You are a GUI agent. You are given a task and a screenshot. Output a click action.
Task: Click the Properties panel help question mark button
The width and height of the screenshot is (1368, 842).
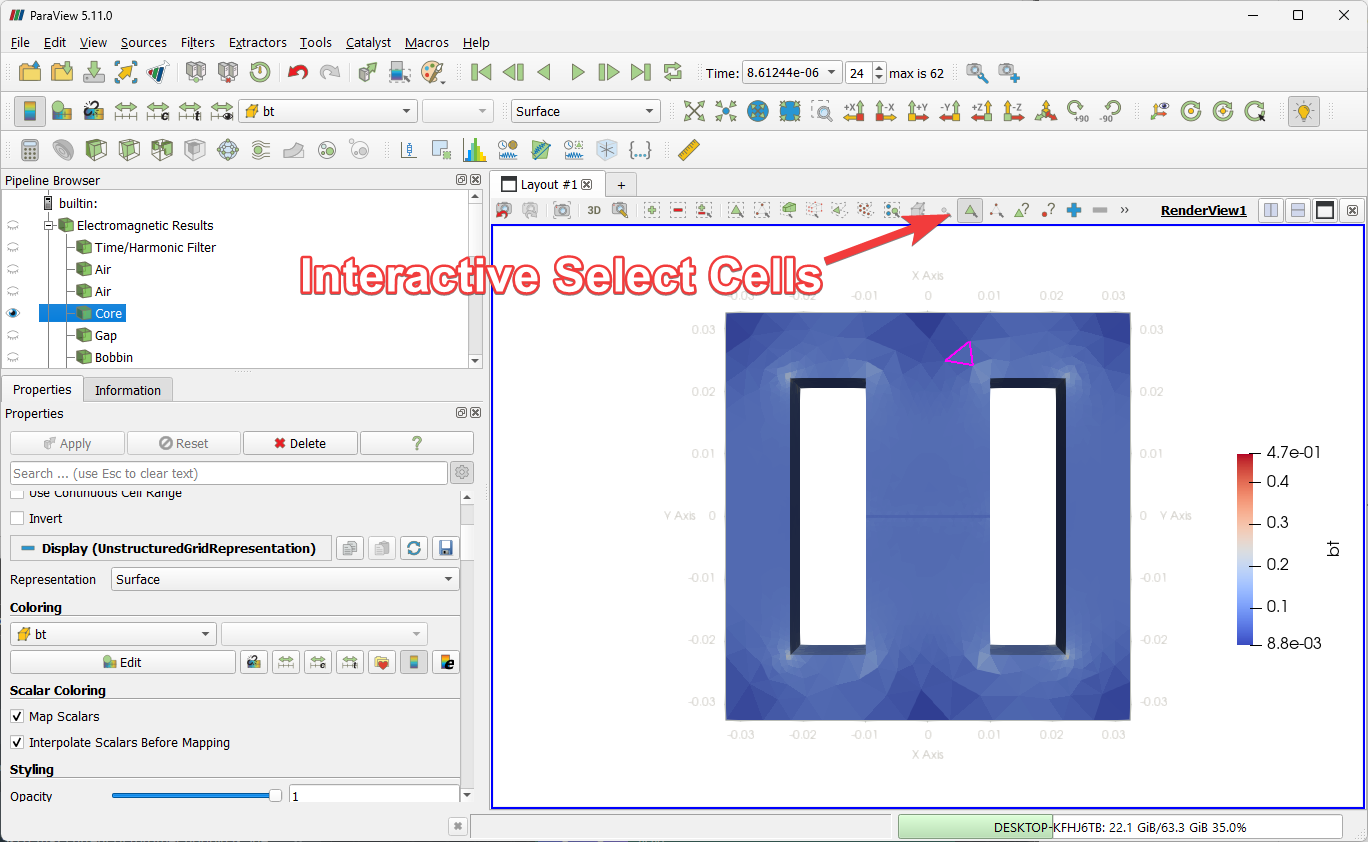tap(417, 443)
